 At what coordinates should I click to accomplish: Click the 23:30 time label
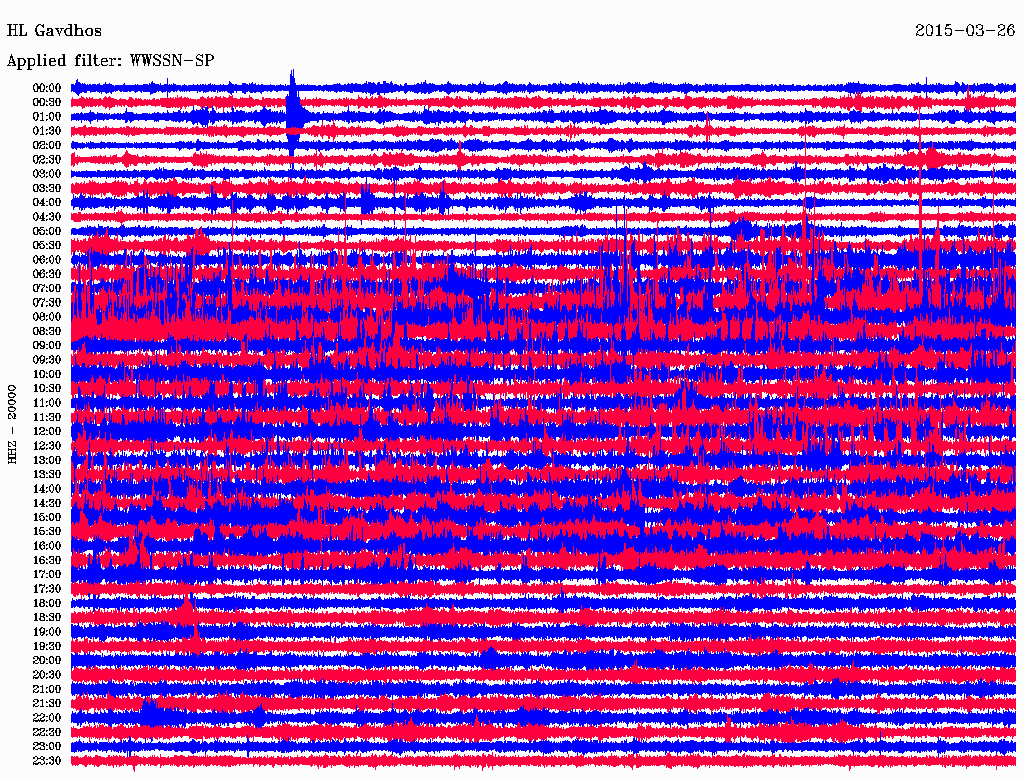[x=47, y=760]
